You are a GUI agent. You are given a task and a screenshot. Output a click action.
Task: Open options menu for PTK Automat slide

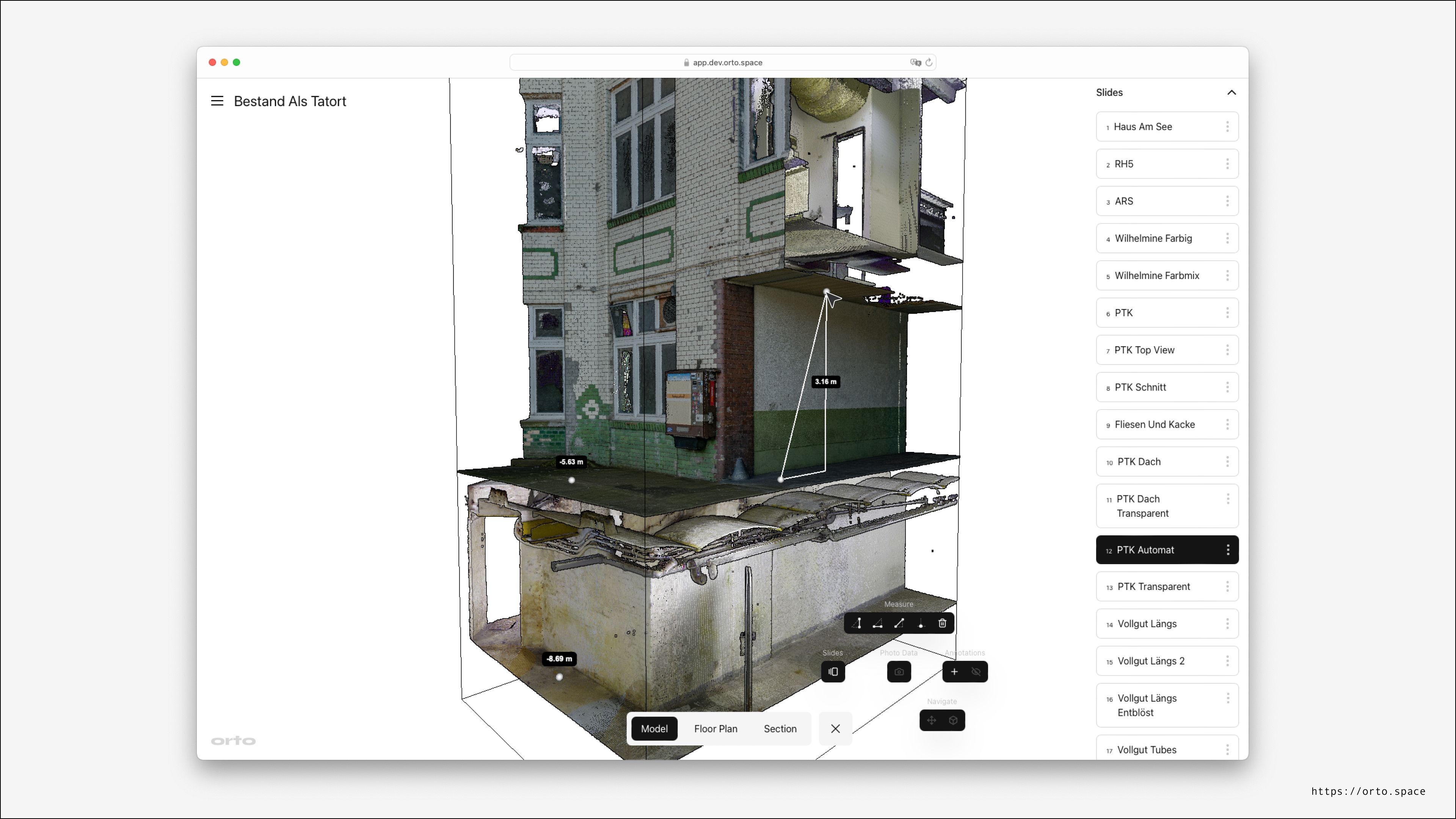click(1228, 550)
